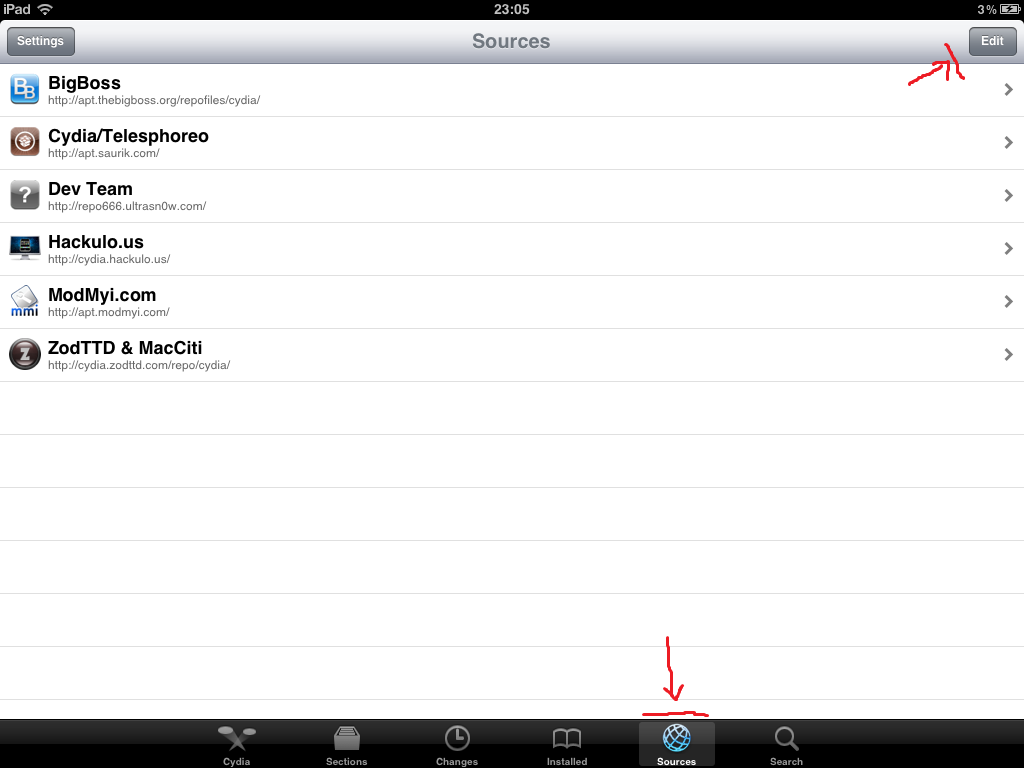The width and height of the screenshot is (1024, 768).
Task: Open the Cydia home tab
Action: tap(236, 745)
